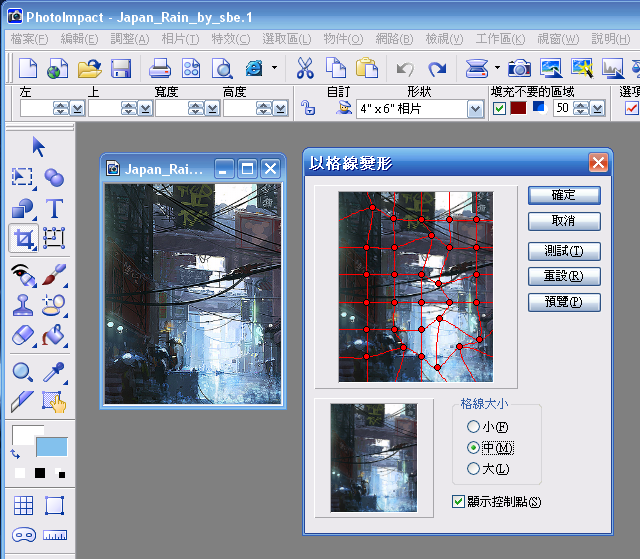
Task: Select the Clone stamp tool
Action: coord(23,305)
